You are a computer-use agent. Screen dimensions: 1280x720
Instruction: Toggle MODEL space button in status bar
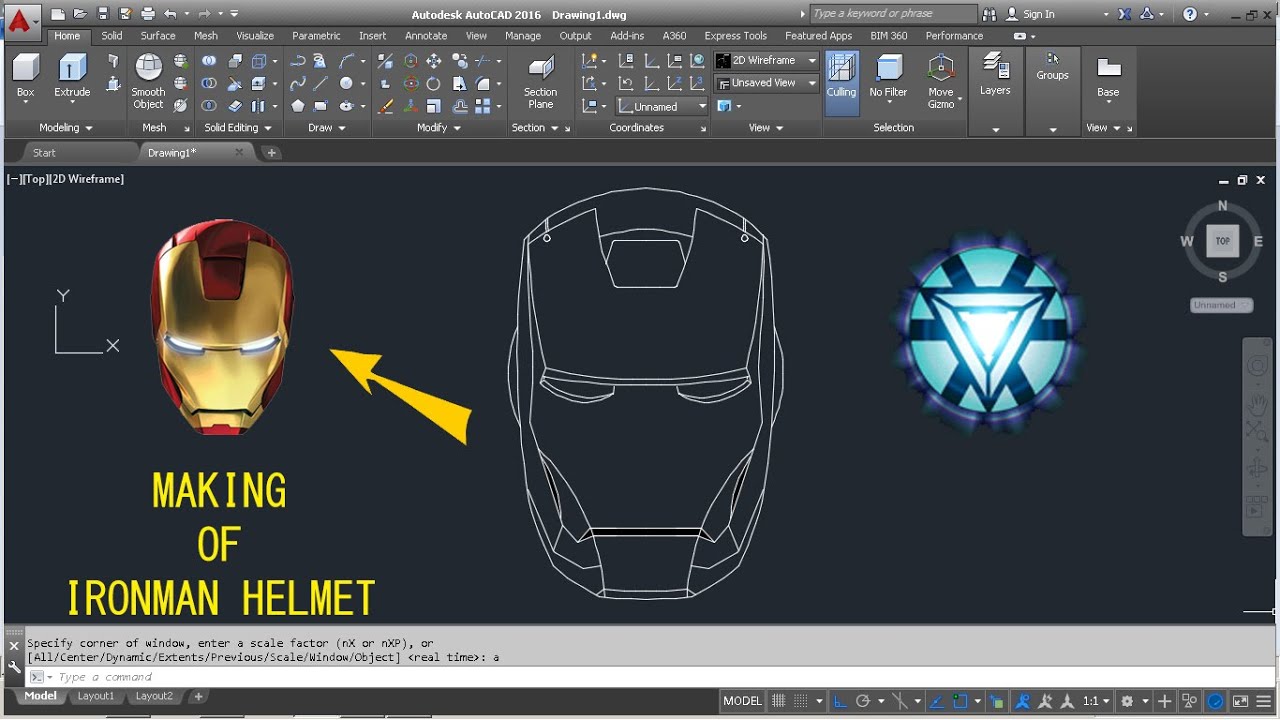[x=742, y=701]
